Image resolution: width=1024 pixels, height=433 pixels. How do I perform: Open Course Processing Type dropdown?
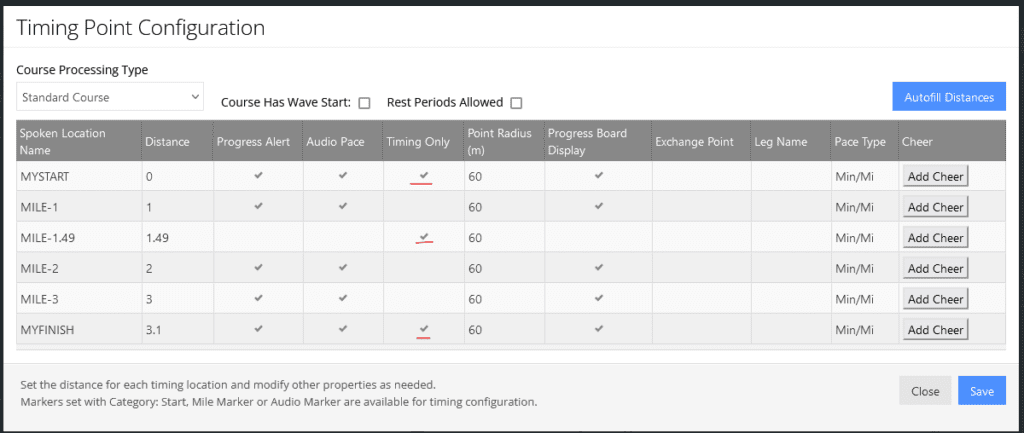pos(110,97)
